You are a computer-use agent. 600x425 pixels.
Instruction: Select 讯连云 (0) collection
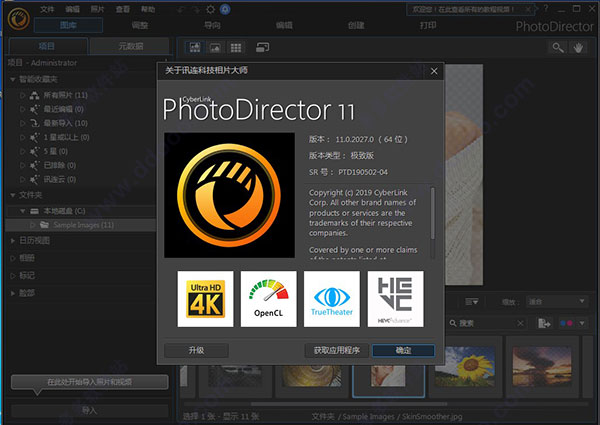coord(59,179)
